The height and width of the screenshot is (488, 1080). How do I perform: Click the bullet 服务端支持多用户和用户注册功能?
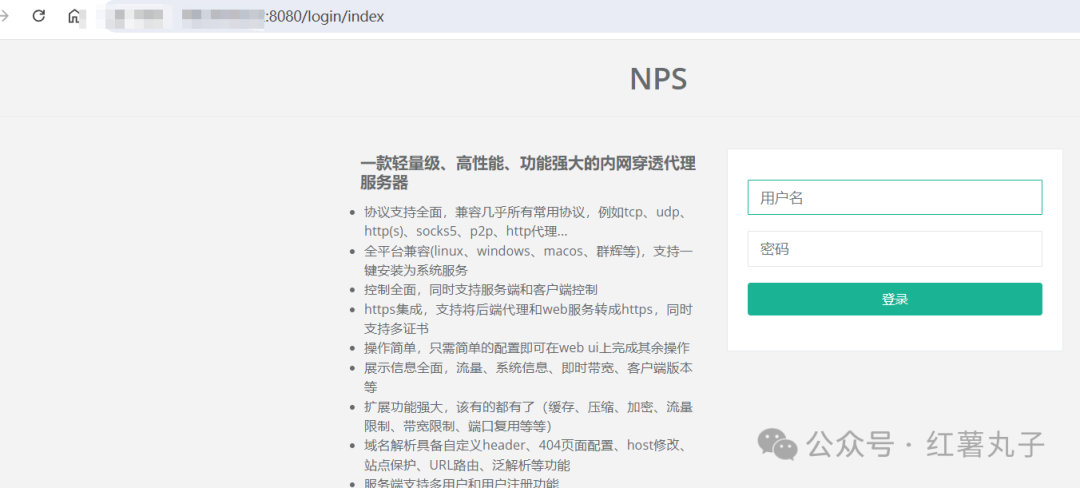pyautogui.click(x=461, y=482)
